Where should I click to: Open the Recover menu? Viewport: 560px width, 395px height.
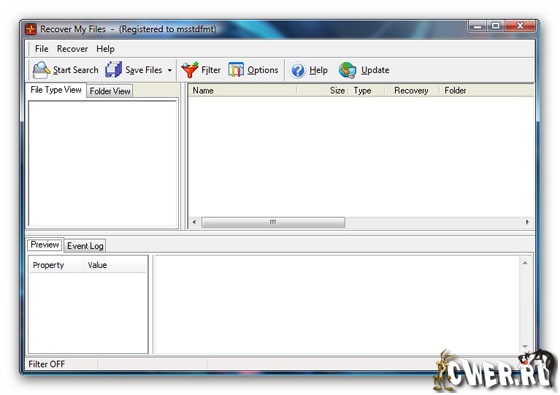point(72,49)
